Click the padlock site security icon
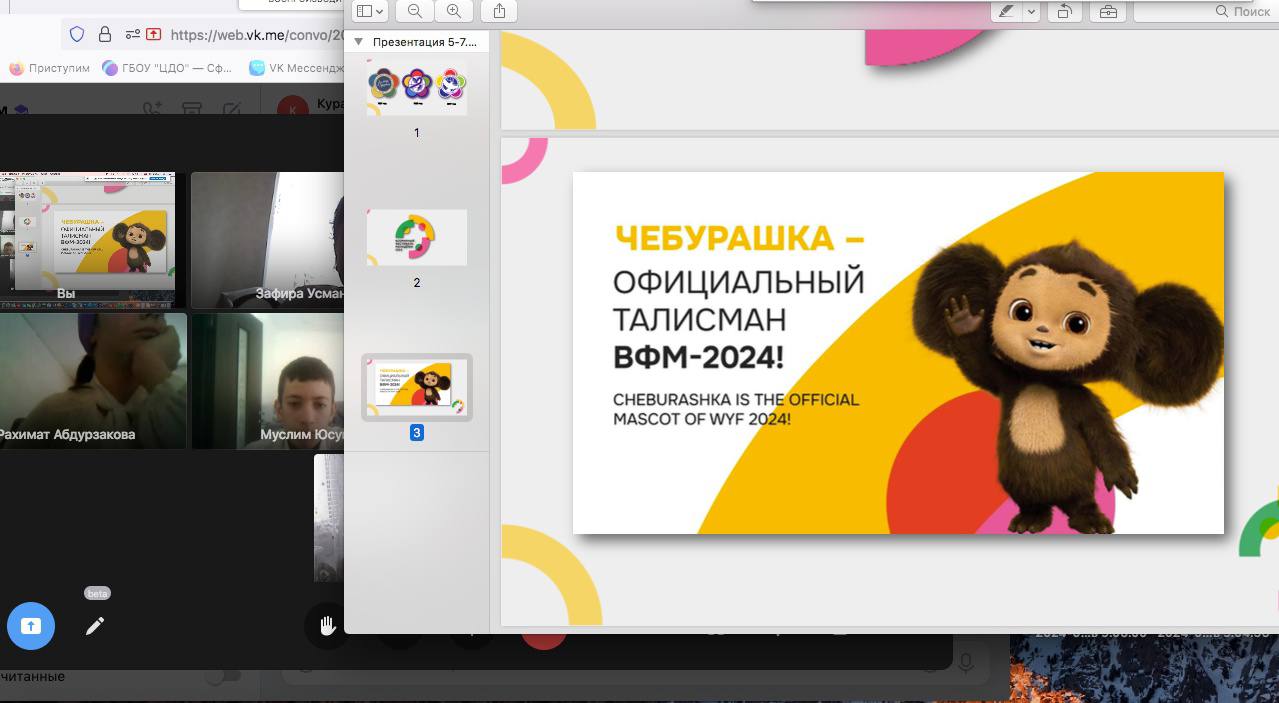1279x703 pixels. pos(105,34)
